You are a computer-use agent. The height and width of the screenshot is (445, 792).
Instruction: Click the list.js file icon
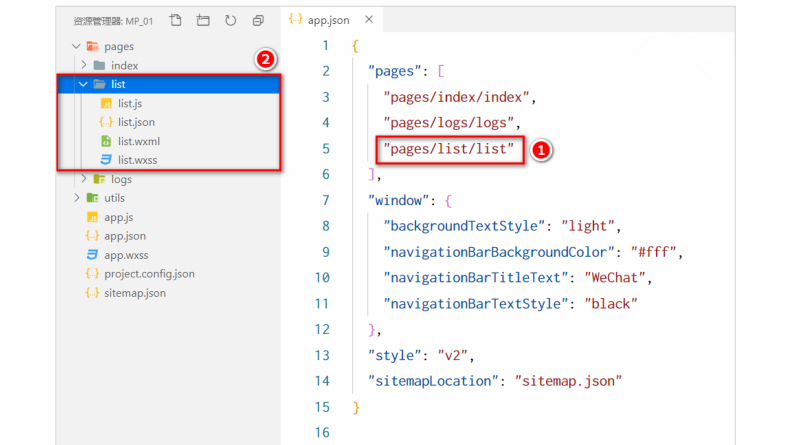tap(106, 103)
